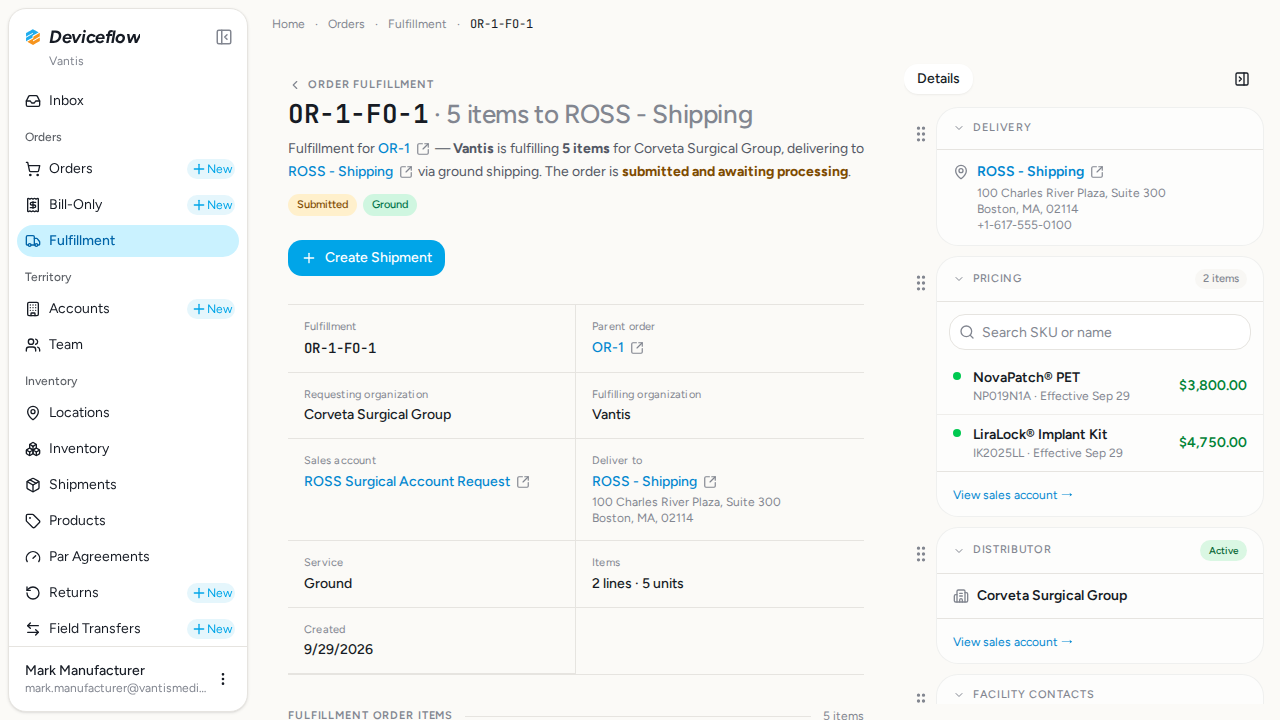Click Create Shipment button
Screen dimensions: 1280x720
click(366, 258)
